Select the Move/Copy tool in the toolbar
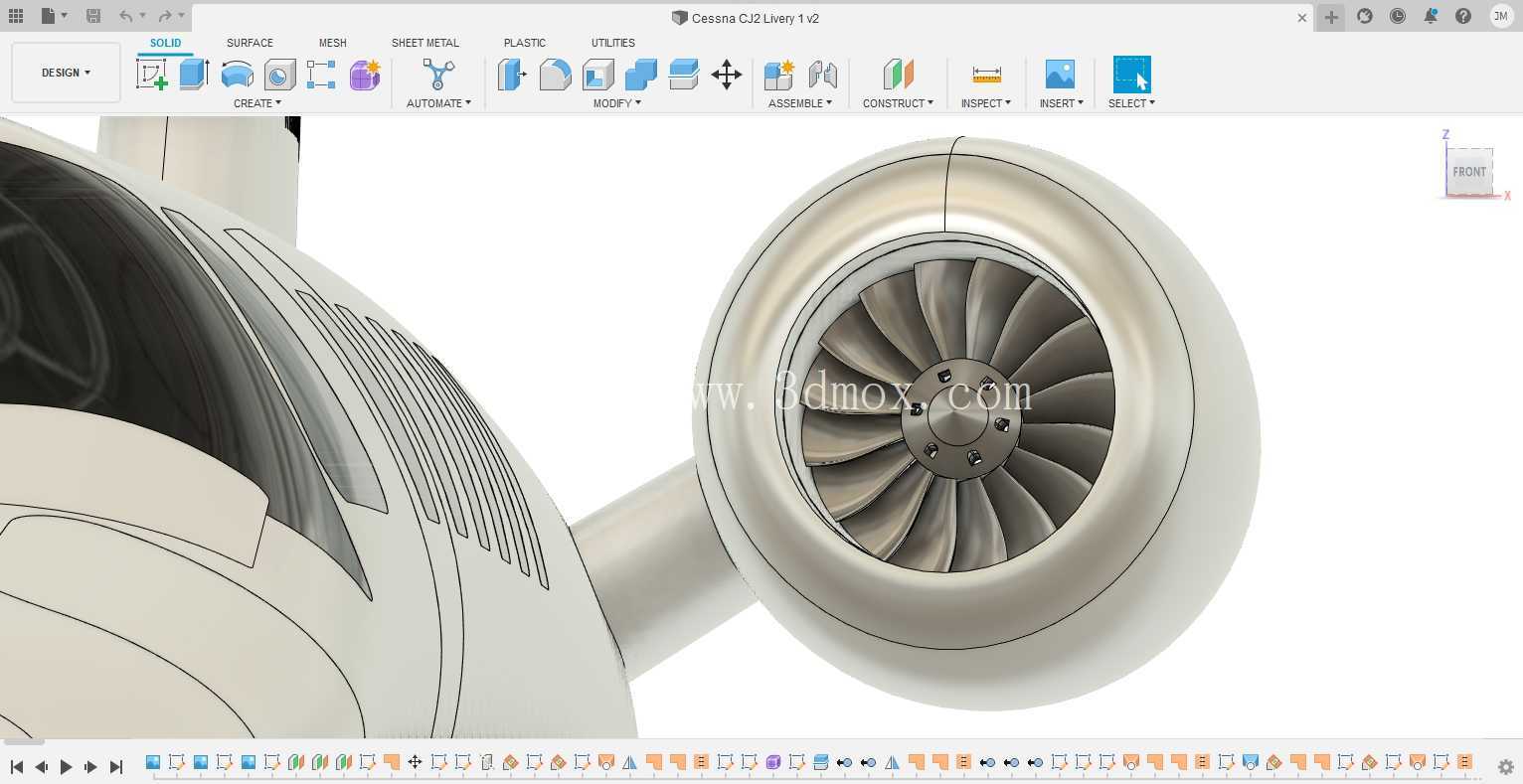This screenshot has width=1523, height=784. click(727, 75)
